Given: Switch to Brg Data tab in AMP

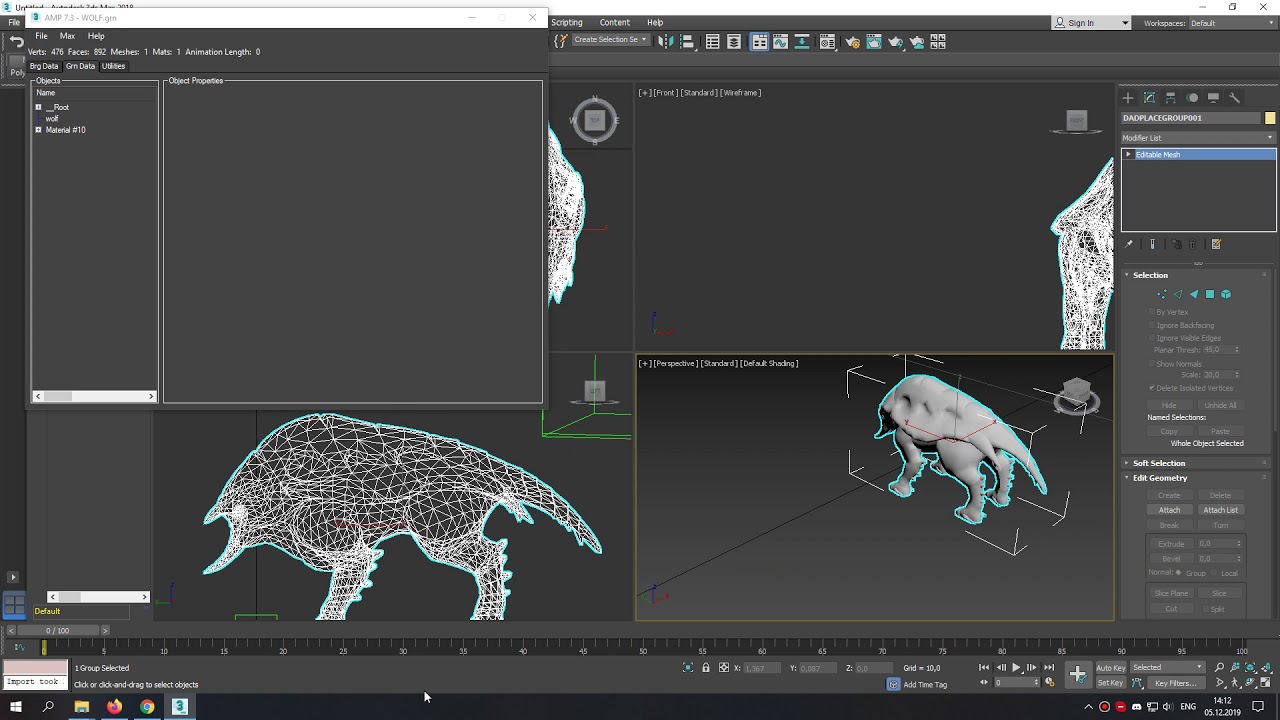Looking at the screenshot, I should tap(44, 66).
